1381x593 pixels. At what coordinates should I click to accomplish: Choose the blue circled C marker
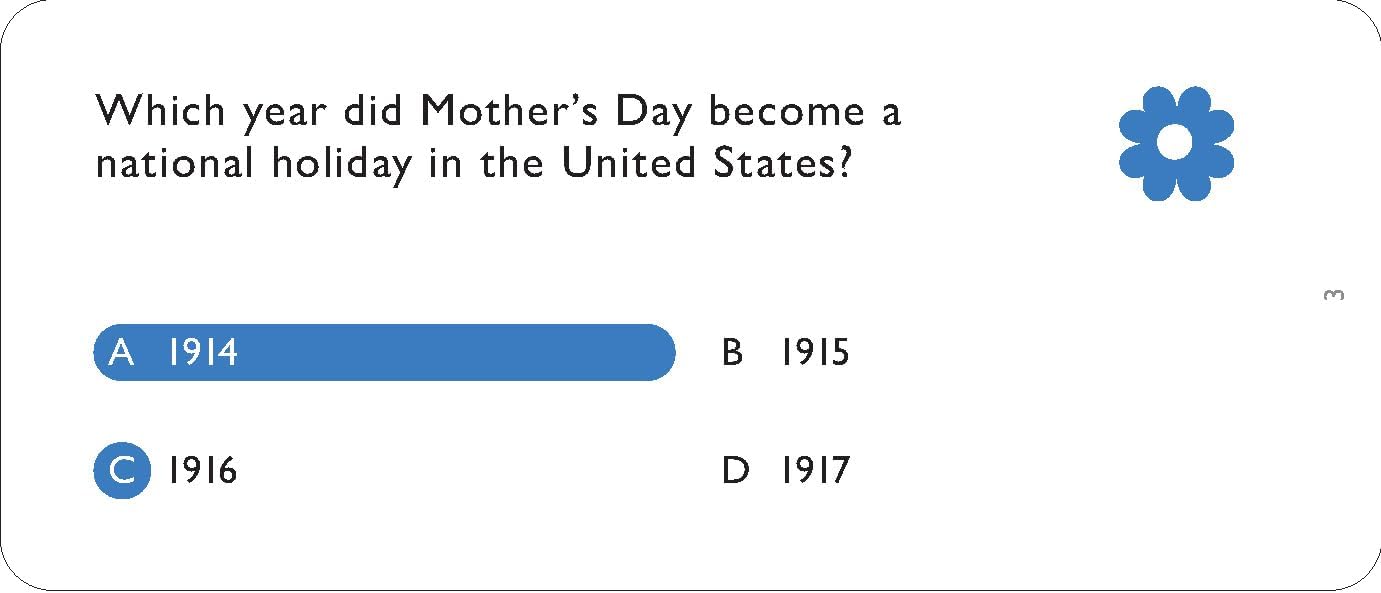(122, 470)
